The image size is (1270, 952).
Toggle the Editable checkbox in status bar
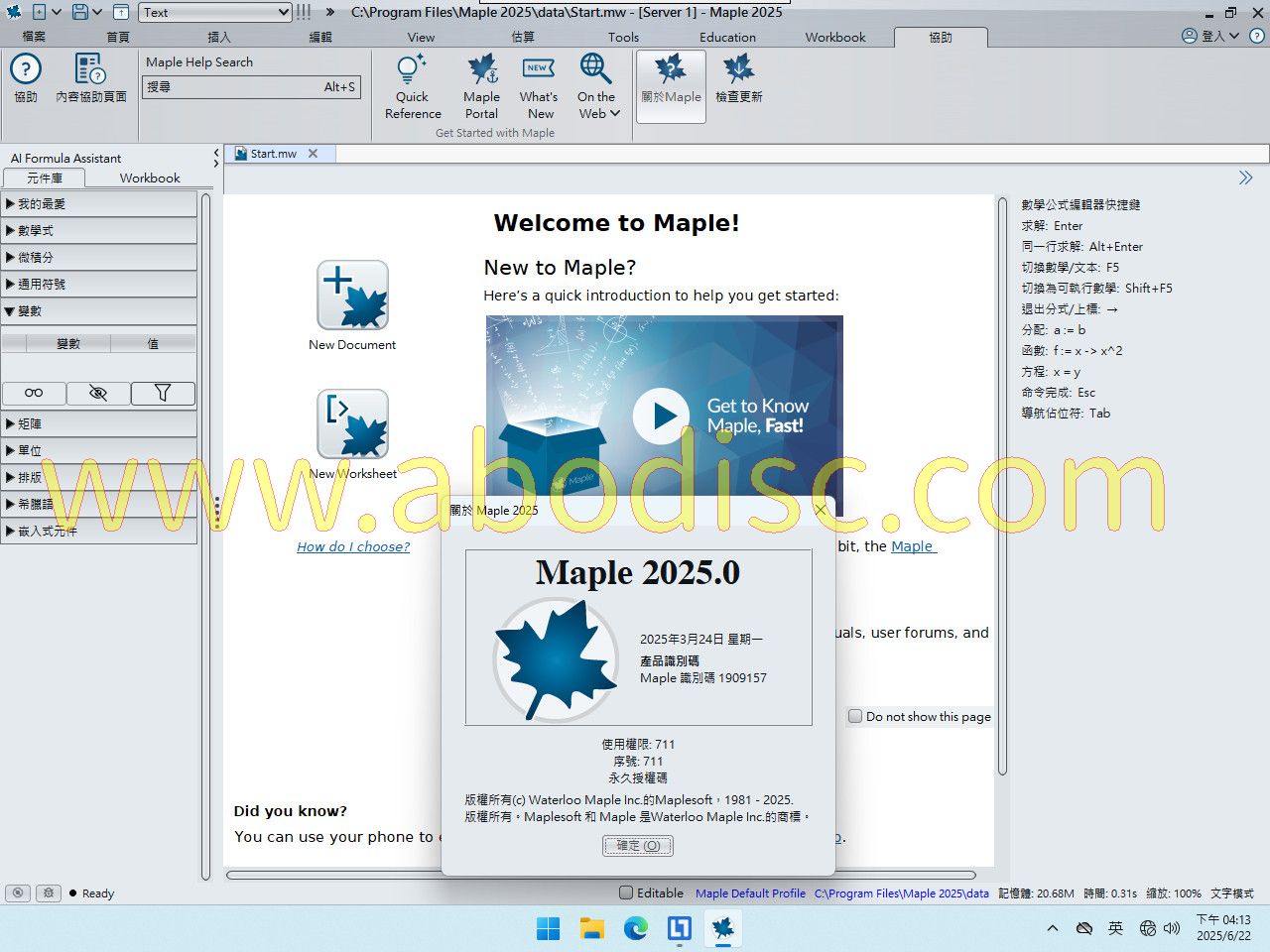click(626, 892)
